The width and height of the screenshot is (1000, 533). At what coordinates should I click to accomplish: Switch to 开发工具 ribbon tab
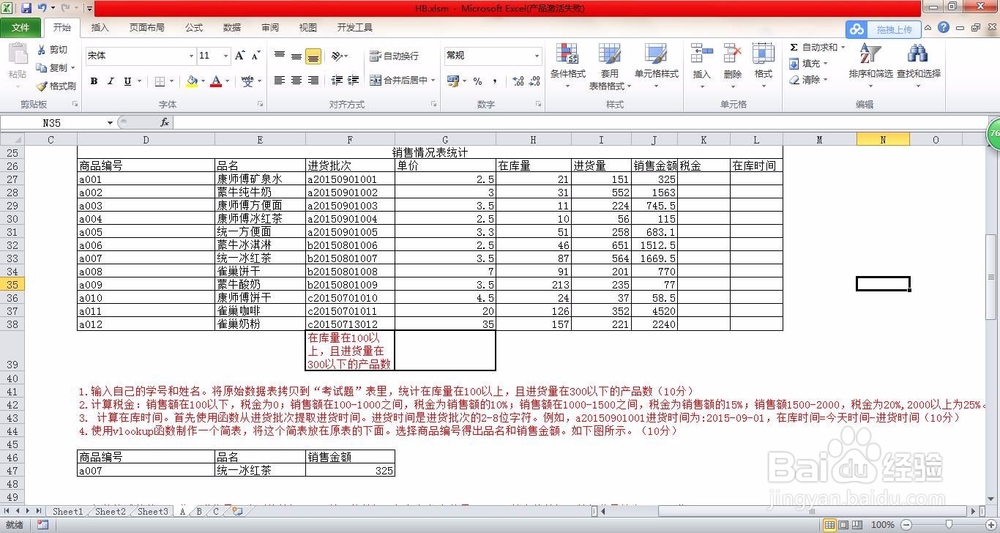355,27
